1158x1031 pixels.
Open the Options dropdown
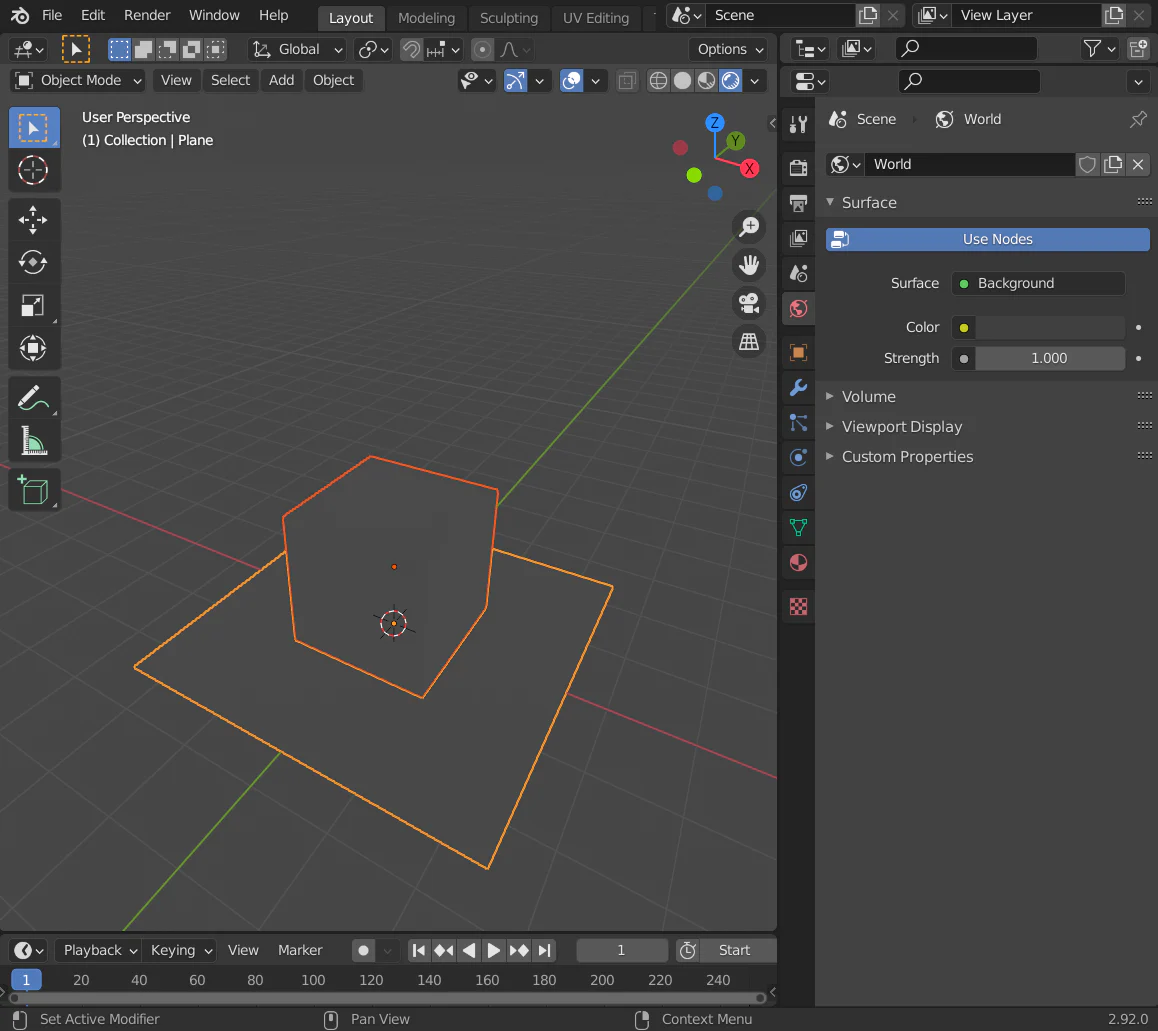tap(729, 49)
